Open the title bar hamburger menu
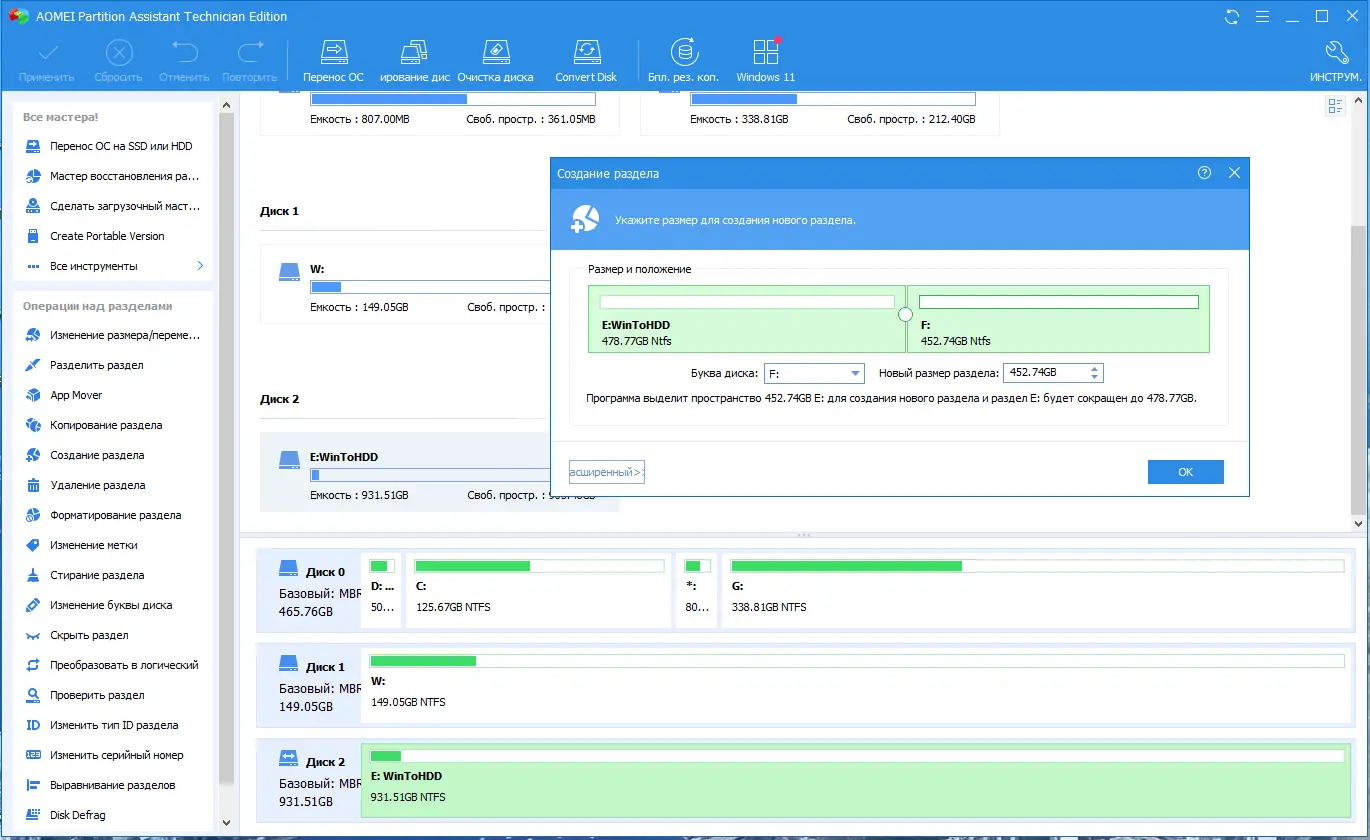Viewport: 1370px width, 840px height. pos(1262,17)
